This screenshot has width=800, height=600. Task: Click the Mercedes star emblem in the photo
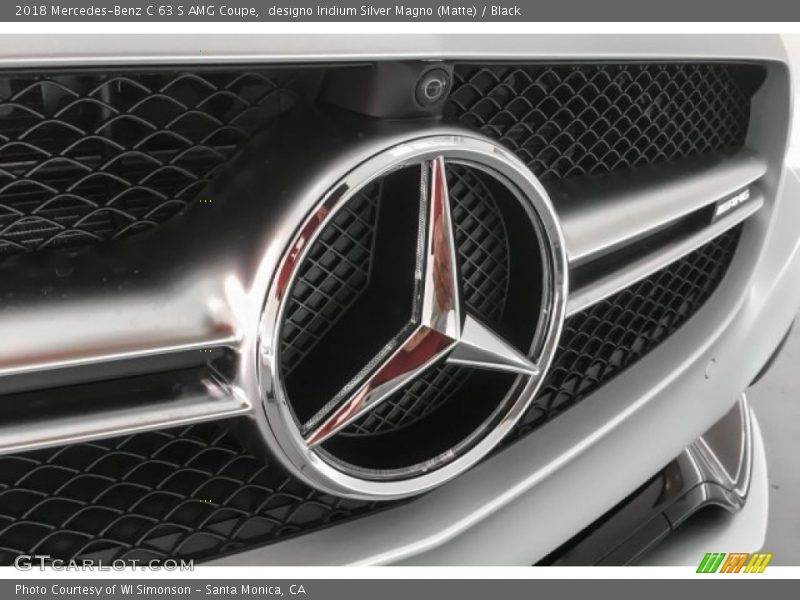point(412,315)
